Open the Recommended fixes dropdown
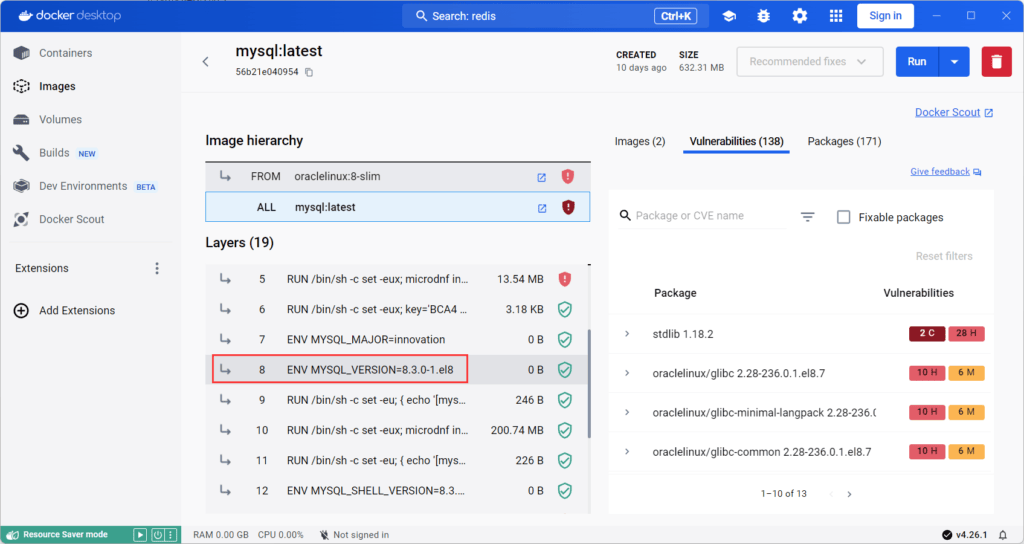Image resolution: width=1024 pixels, height=544 pixels. click(x=810, y=62)
